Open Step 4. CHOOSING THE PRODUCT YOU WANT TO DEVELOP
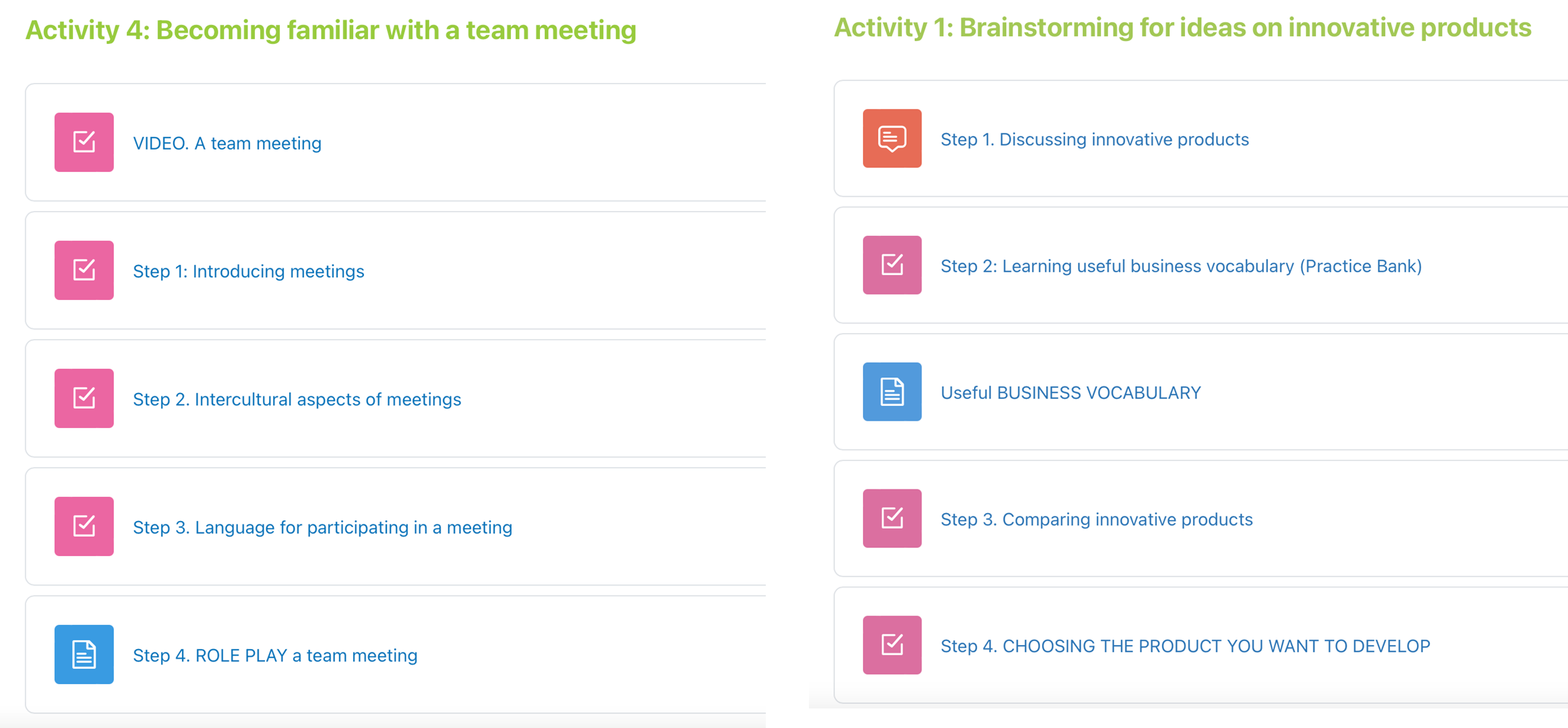The height and width of the screenshot is (728, 1568). click(x=1185, y=646)
